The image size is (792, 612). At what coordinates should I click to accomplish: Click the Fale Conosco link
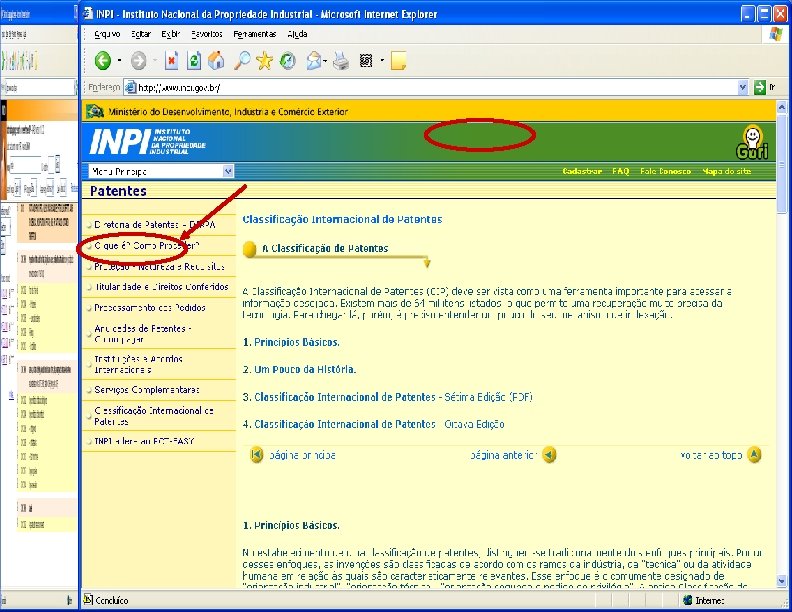[665, 171]
